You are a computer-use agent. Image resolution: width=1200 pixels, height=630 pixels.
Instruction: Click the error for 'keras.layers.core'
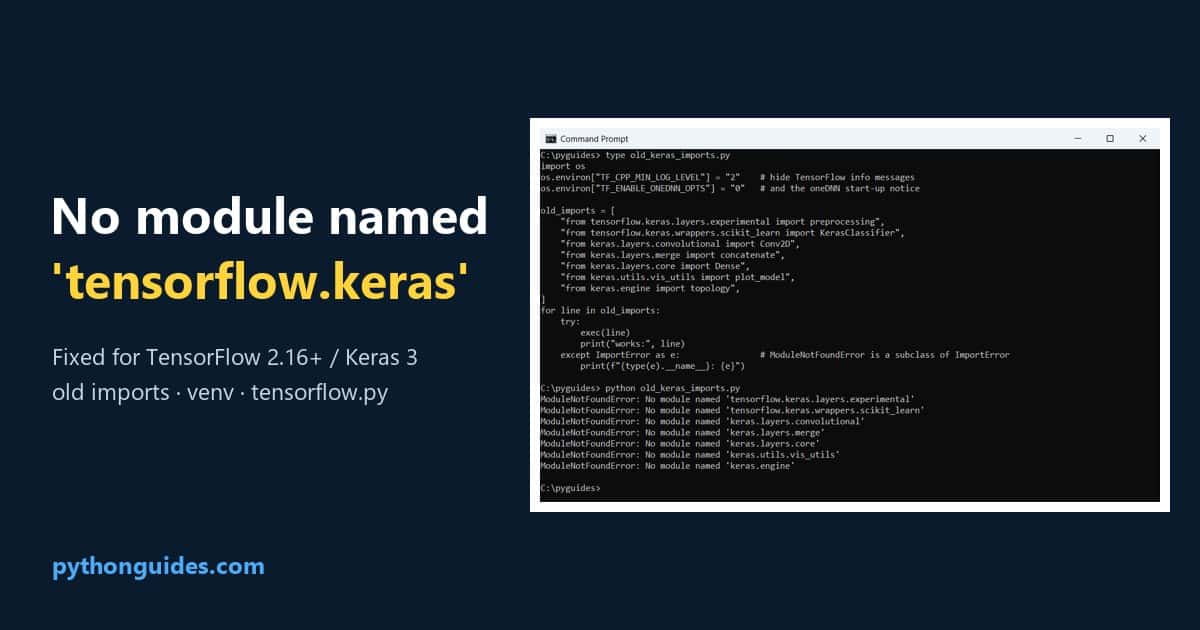click(x=680, y=442)
